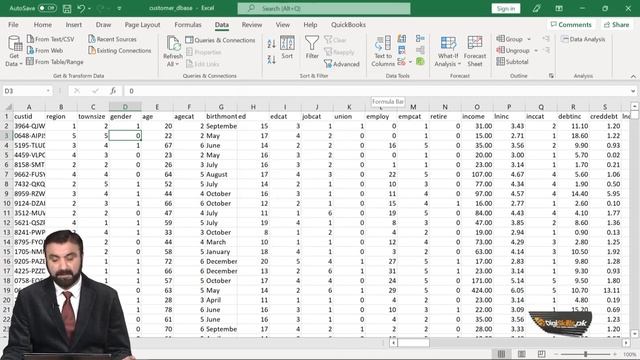Viewport: 640px width, 360px height.
Task: Expand the formula bar
Action: 633,91
